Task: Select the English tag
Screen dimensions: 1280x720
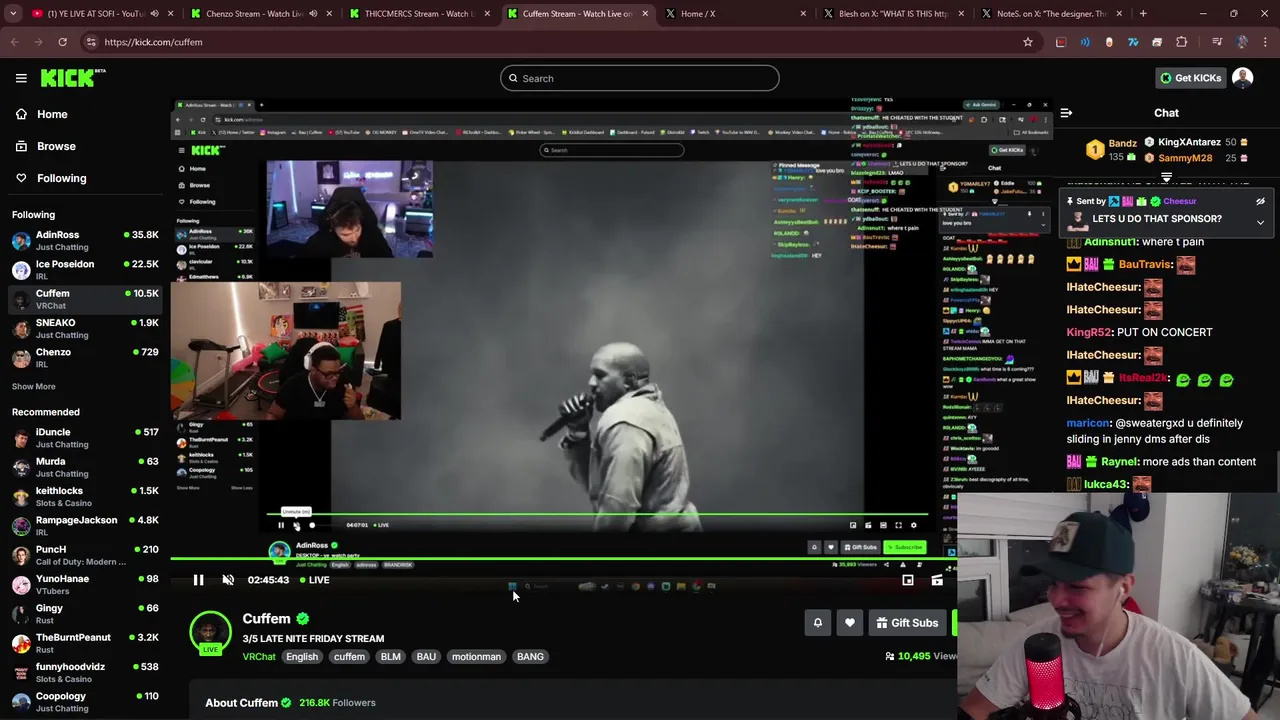Action: click(x=301, y=657)
